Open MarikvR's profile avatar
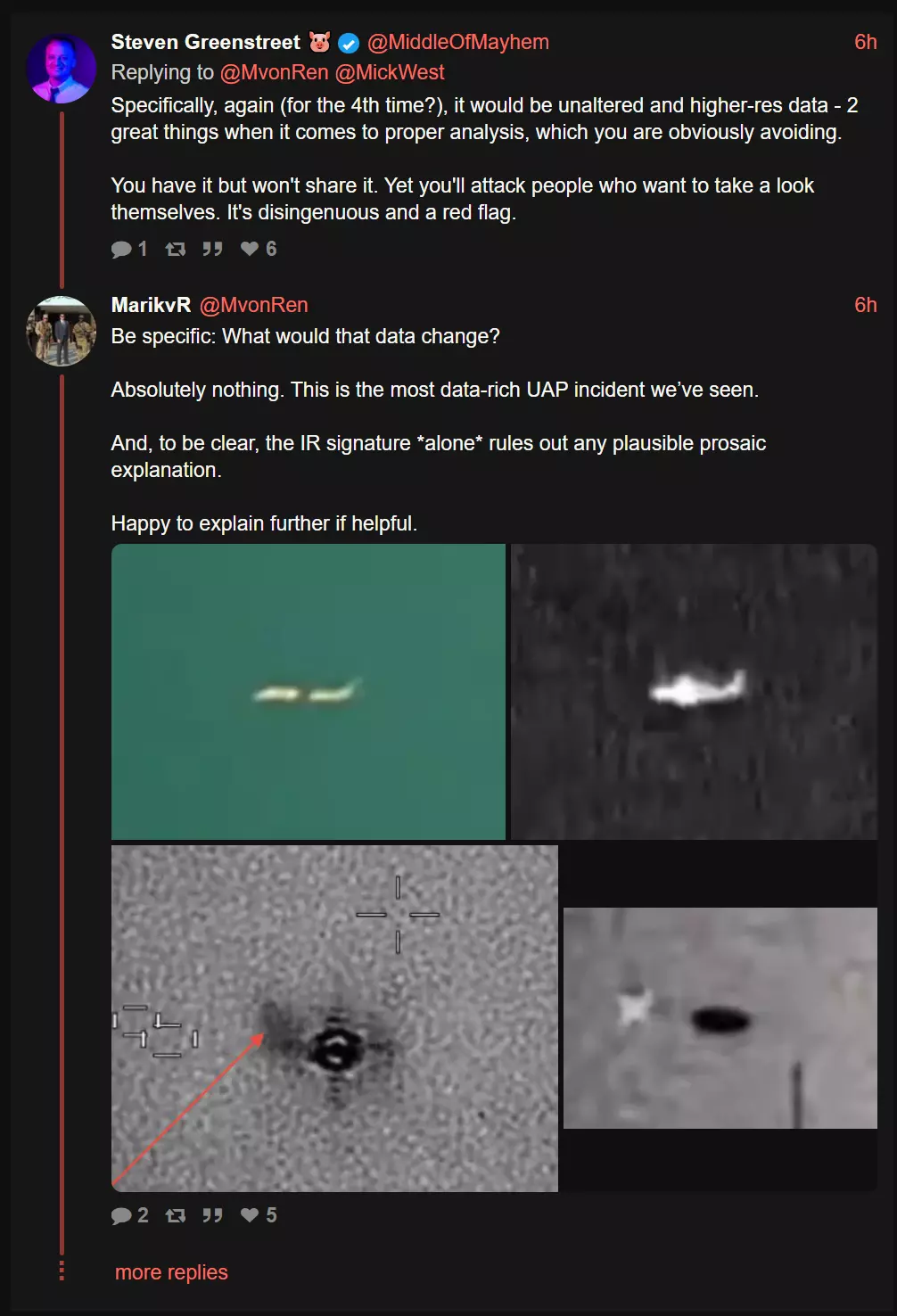The image size is (897, 1316). click(x=62, y=331)
